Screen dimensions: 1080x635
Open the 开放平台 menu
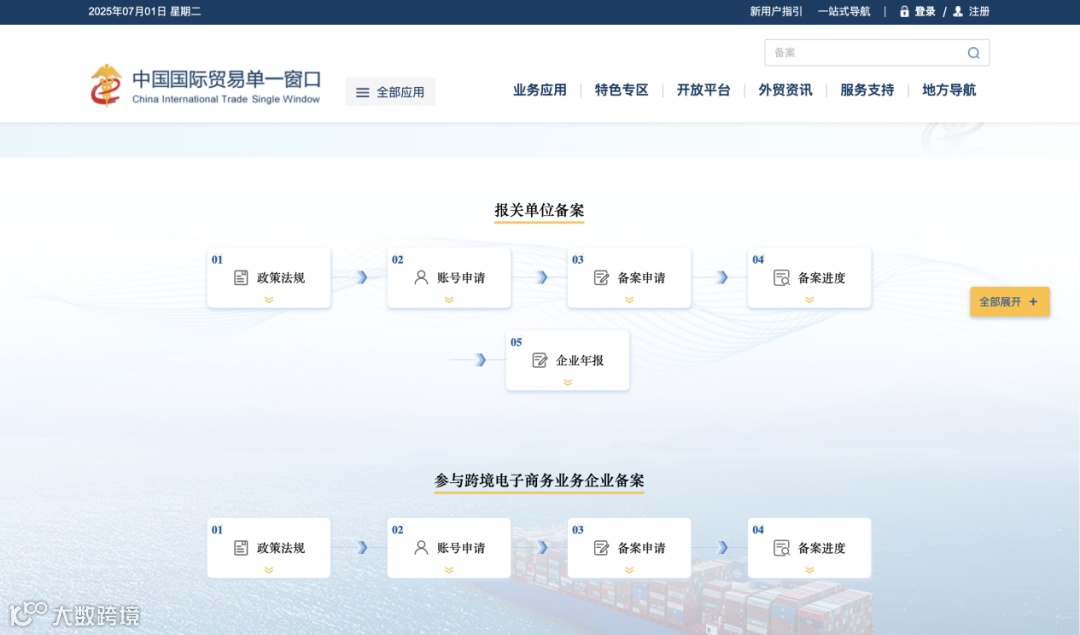(703, 90)
